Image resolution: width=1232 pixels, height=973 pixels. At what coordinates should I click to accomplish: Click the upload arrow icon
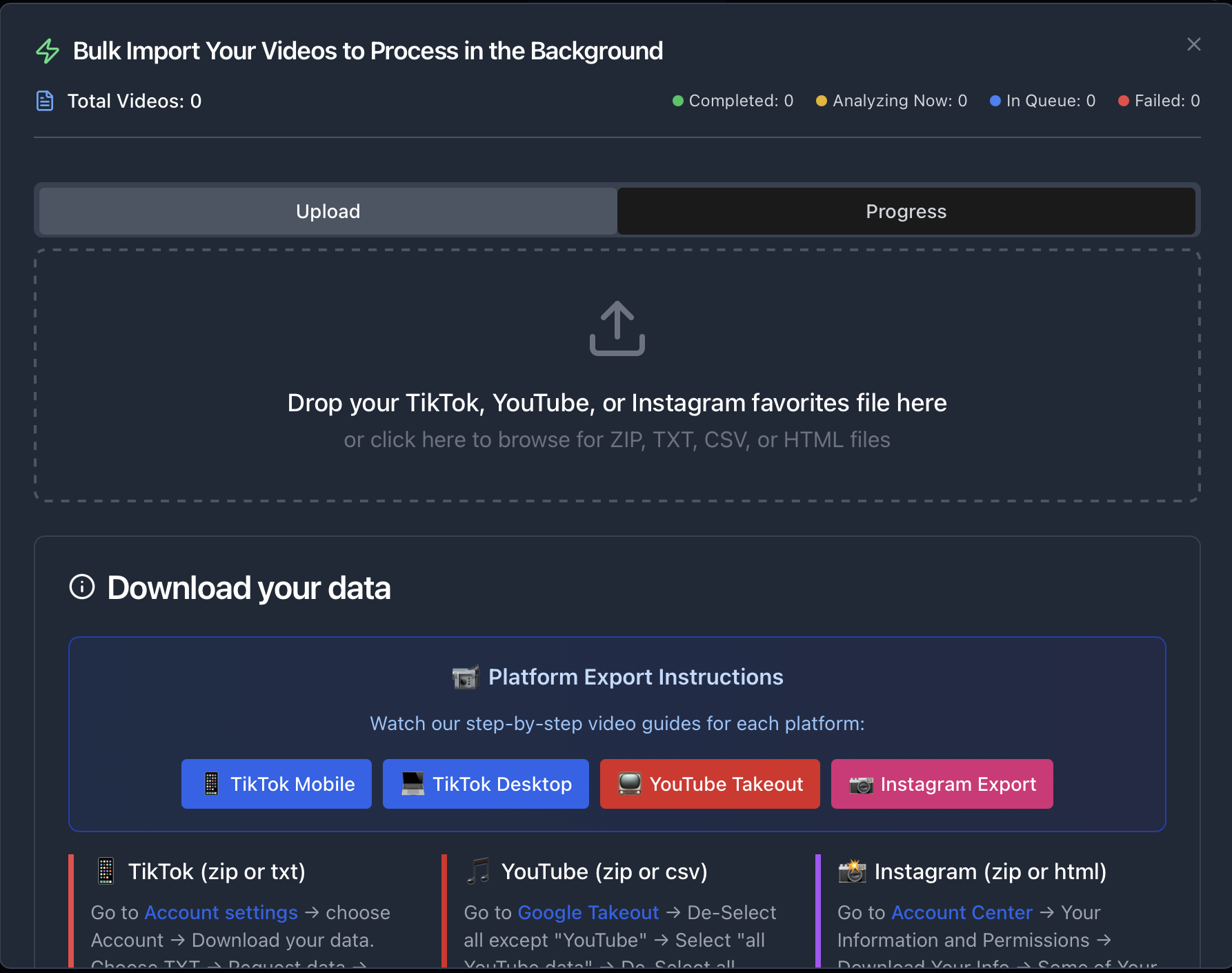[x=617, y=328]
